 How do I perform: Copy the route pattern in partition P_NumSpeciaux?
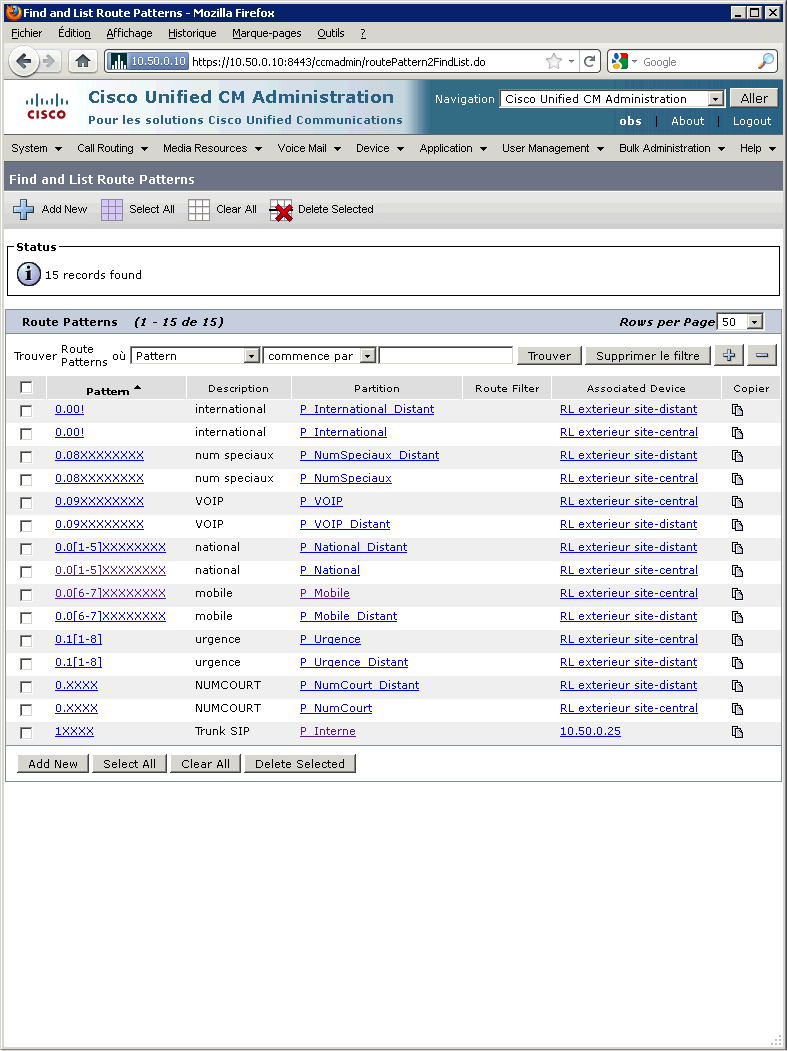coord(737,479)
